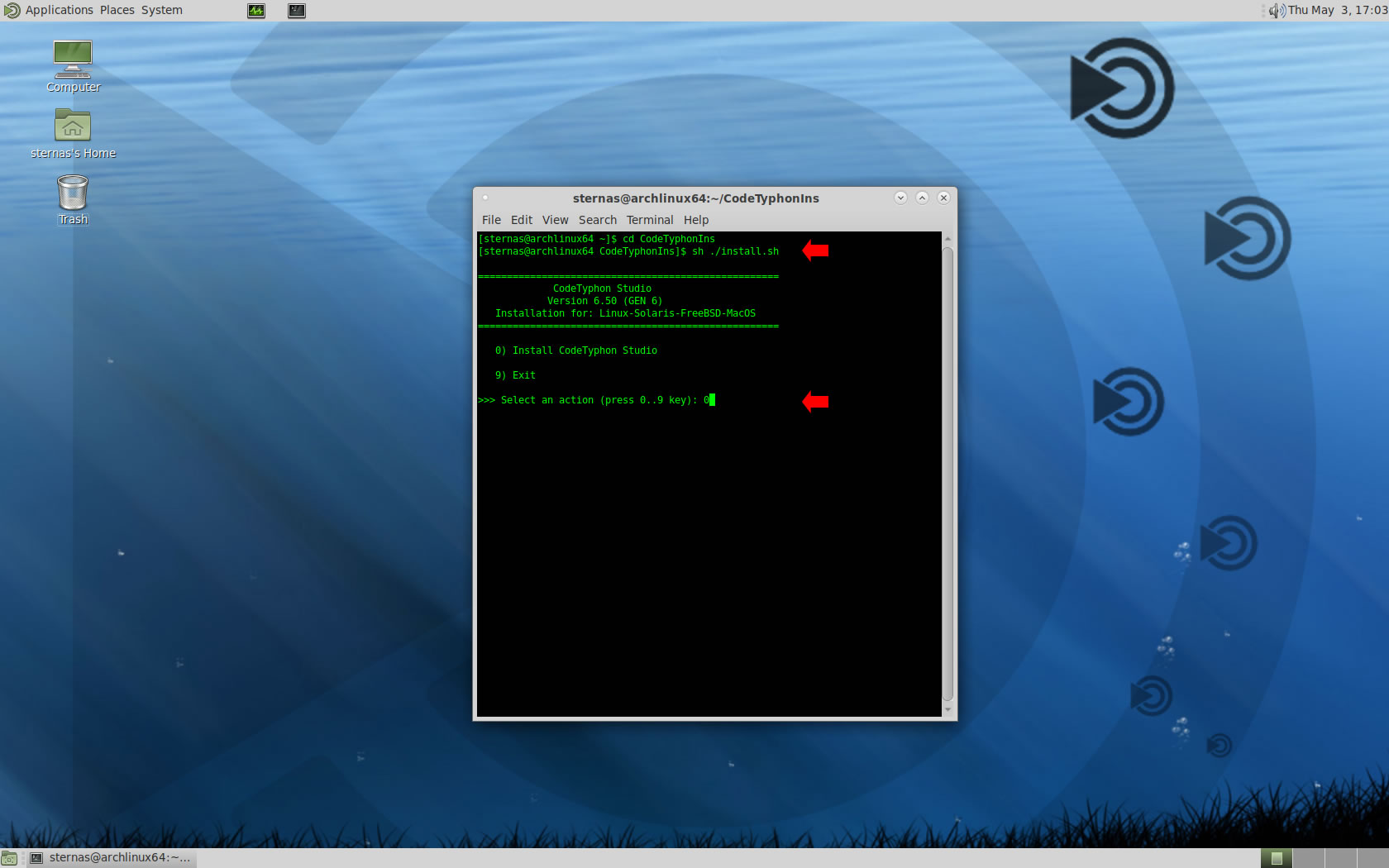Click the system monitor launcher in top panel

[x=256, y=11]
